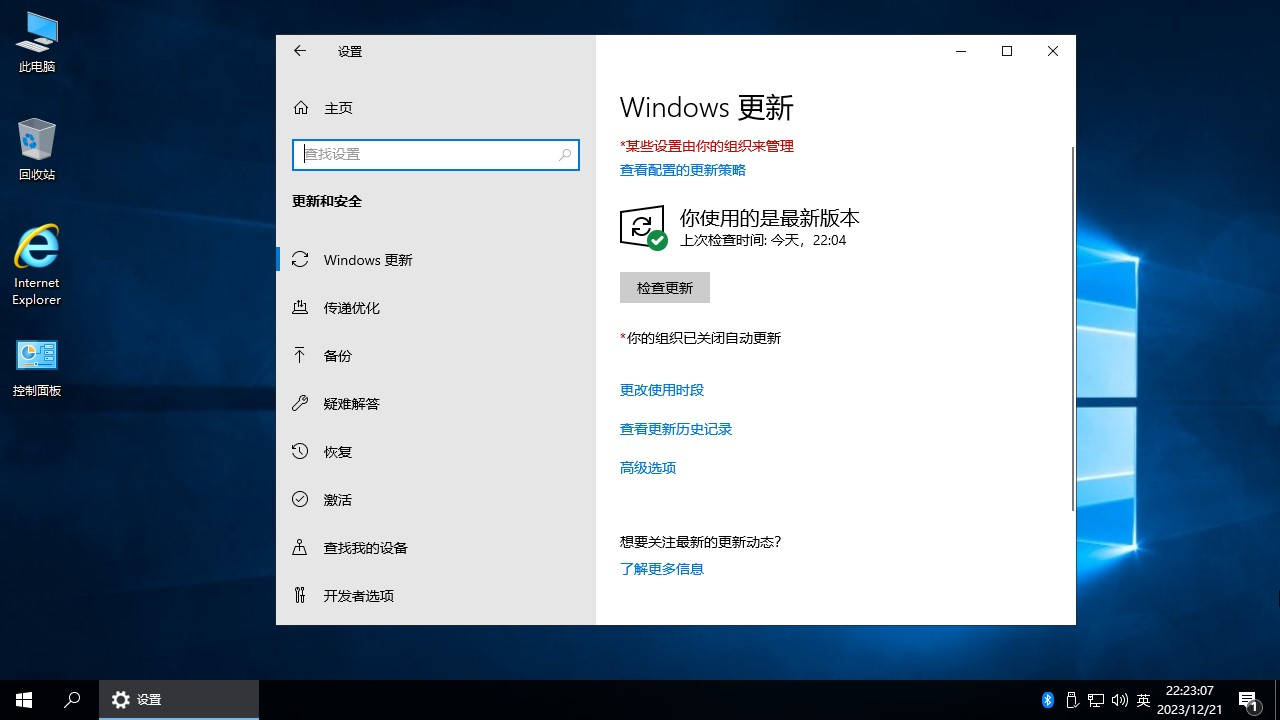
Task: Open 回收站 recycle bin icon
Action: pyautogui.click(x=37, y=149)
